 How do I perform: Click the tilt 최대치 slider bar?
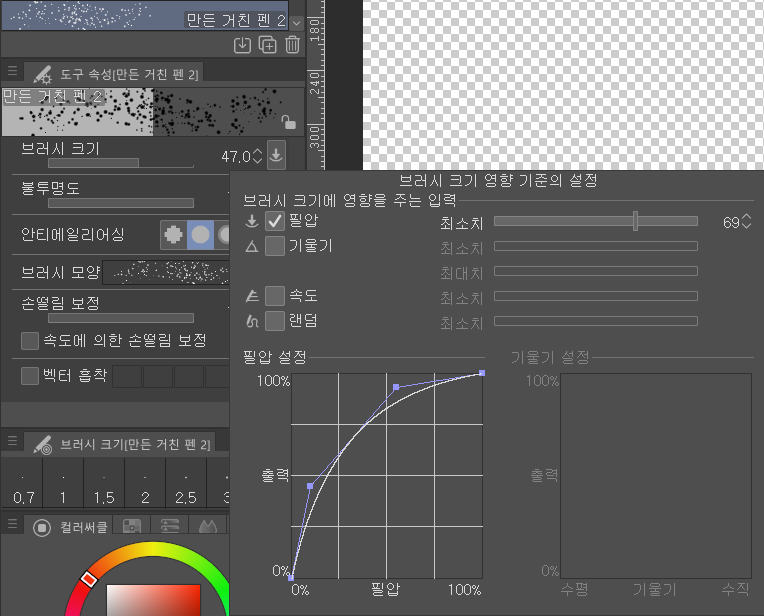point(596,271)
